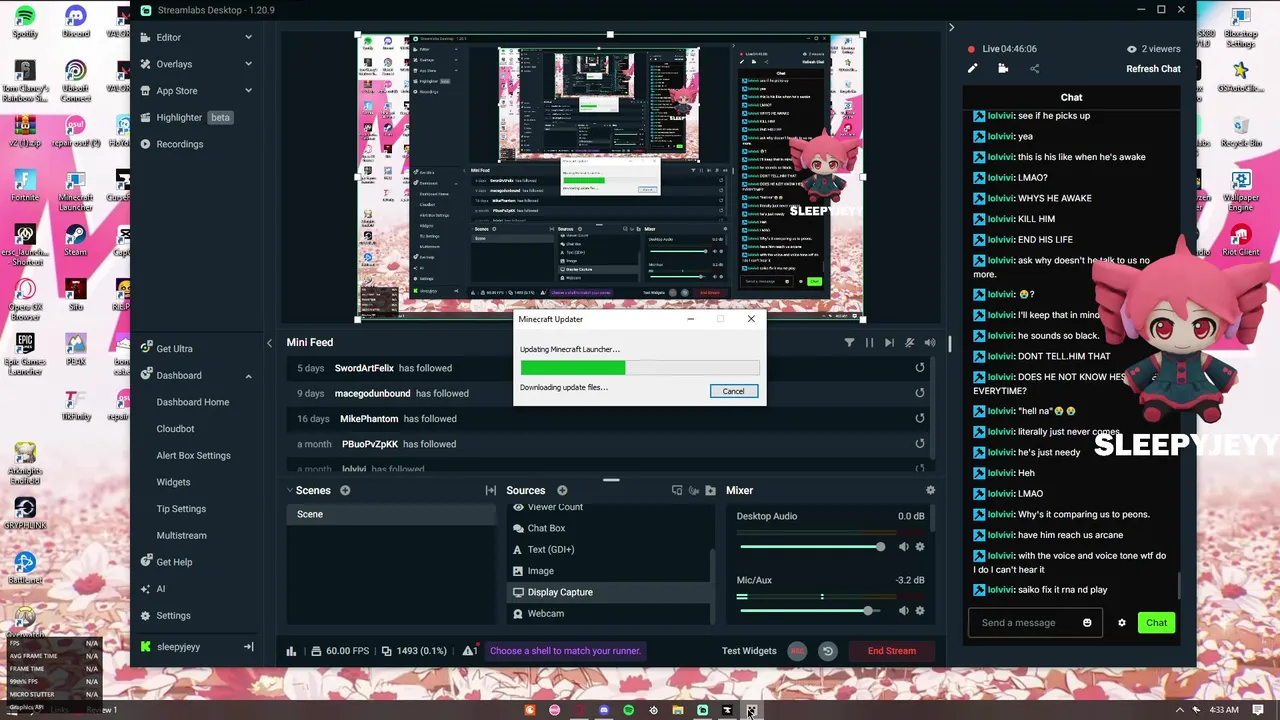Click the warning notifications icon in status bar

pos(468,651)
